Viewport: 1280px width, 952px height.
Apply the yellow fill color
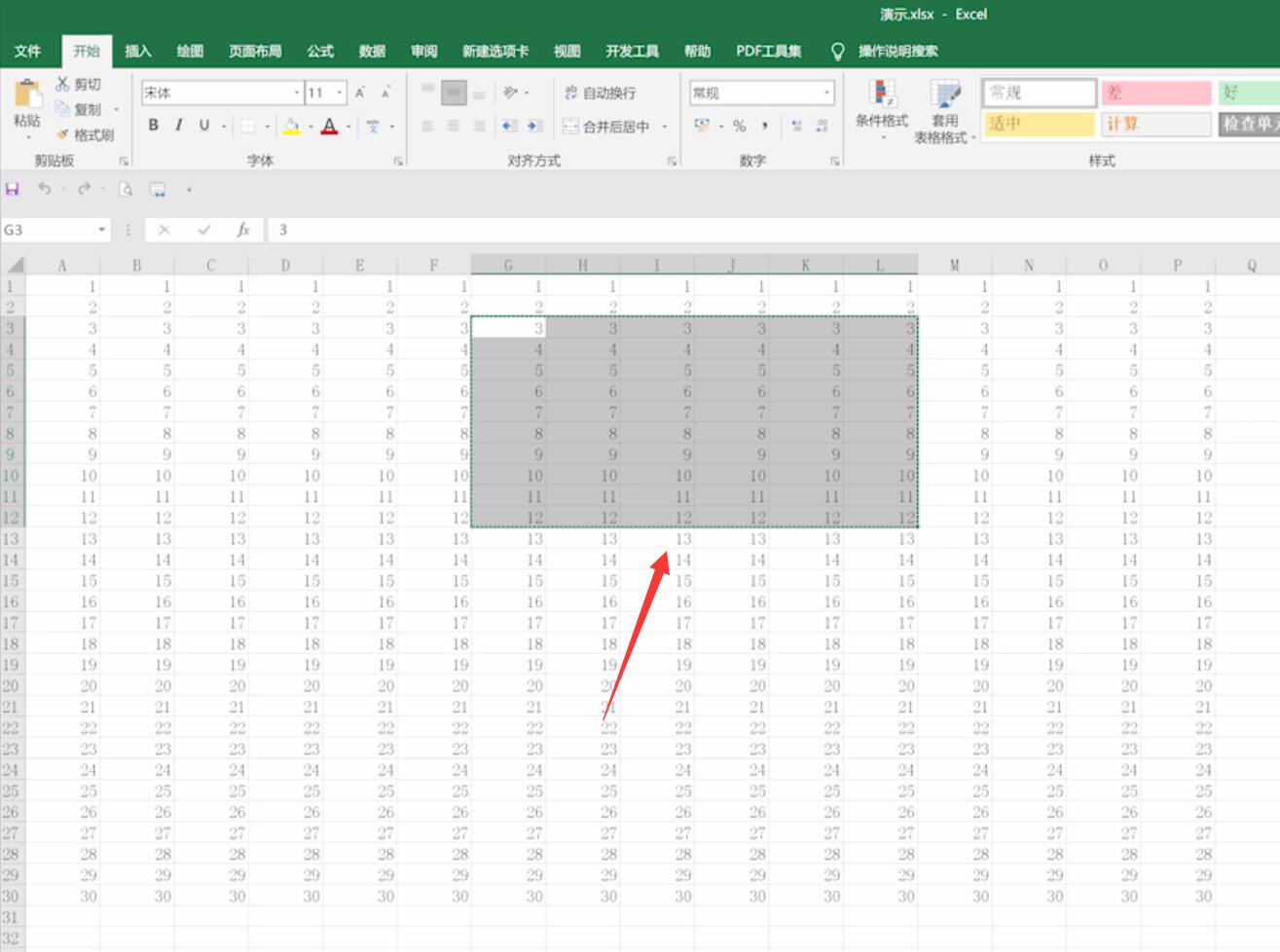coord(291,126)
